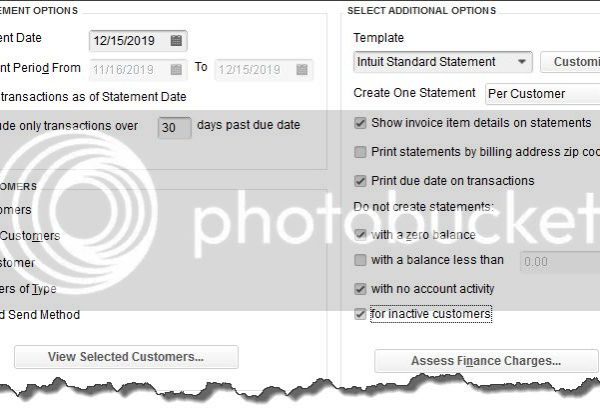Check the with a balance less than box
This screenshot has height=420, width=600.
[360, 260]
